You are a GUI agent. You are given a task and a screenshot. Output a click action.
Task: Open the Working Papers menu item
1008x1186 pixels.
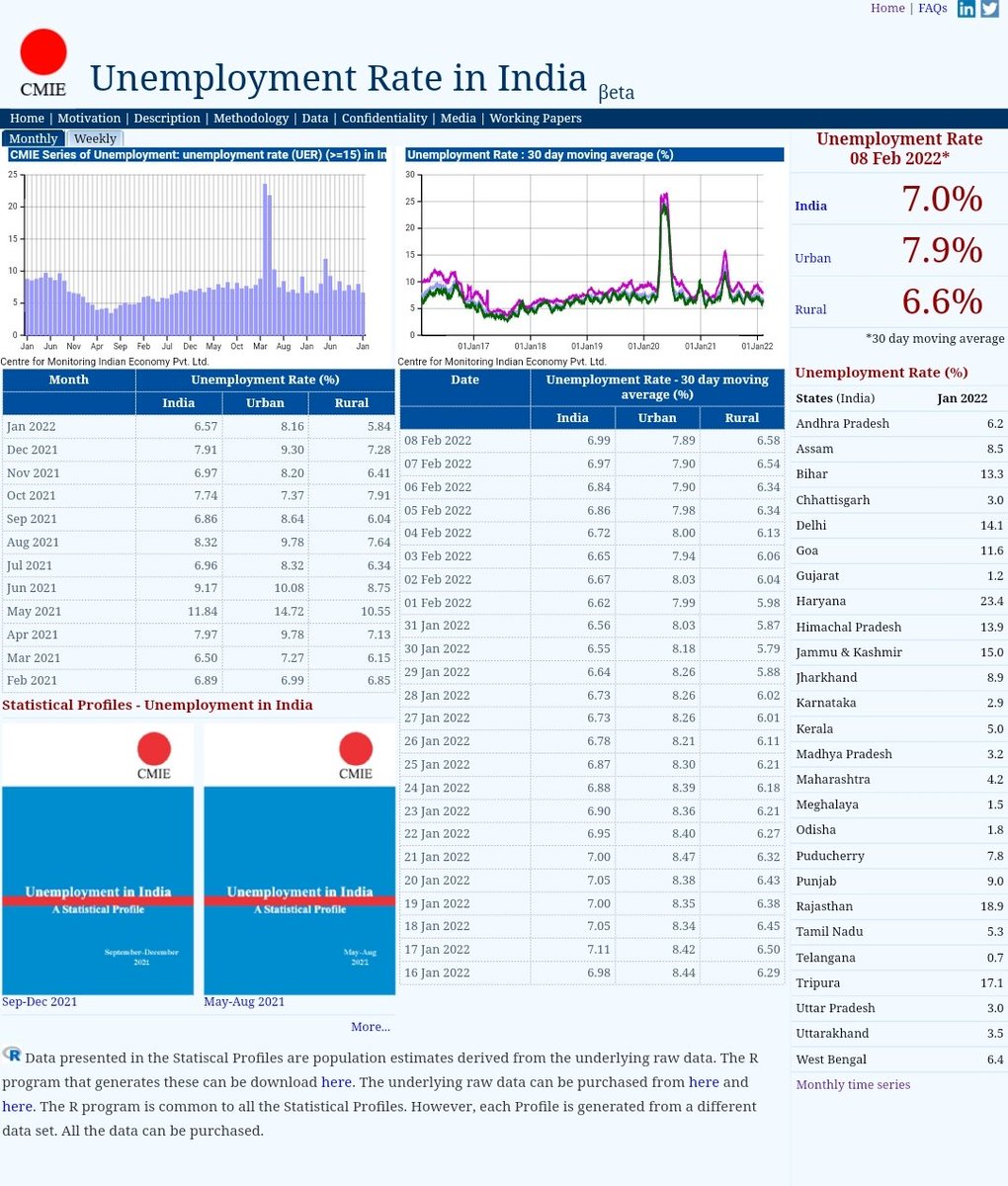[x=536, y=119]
